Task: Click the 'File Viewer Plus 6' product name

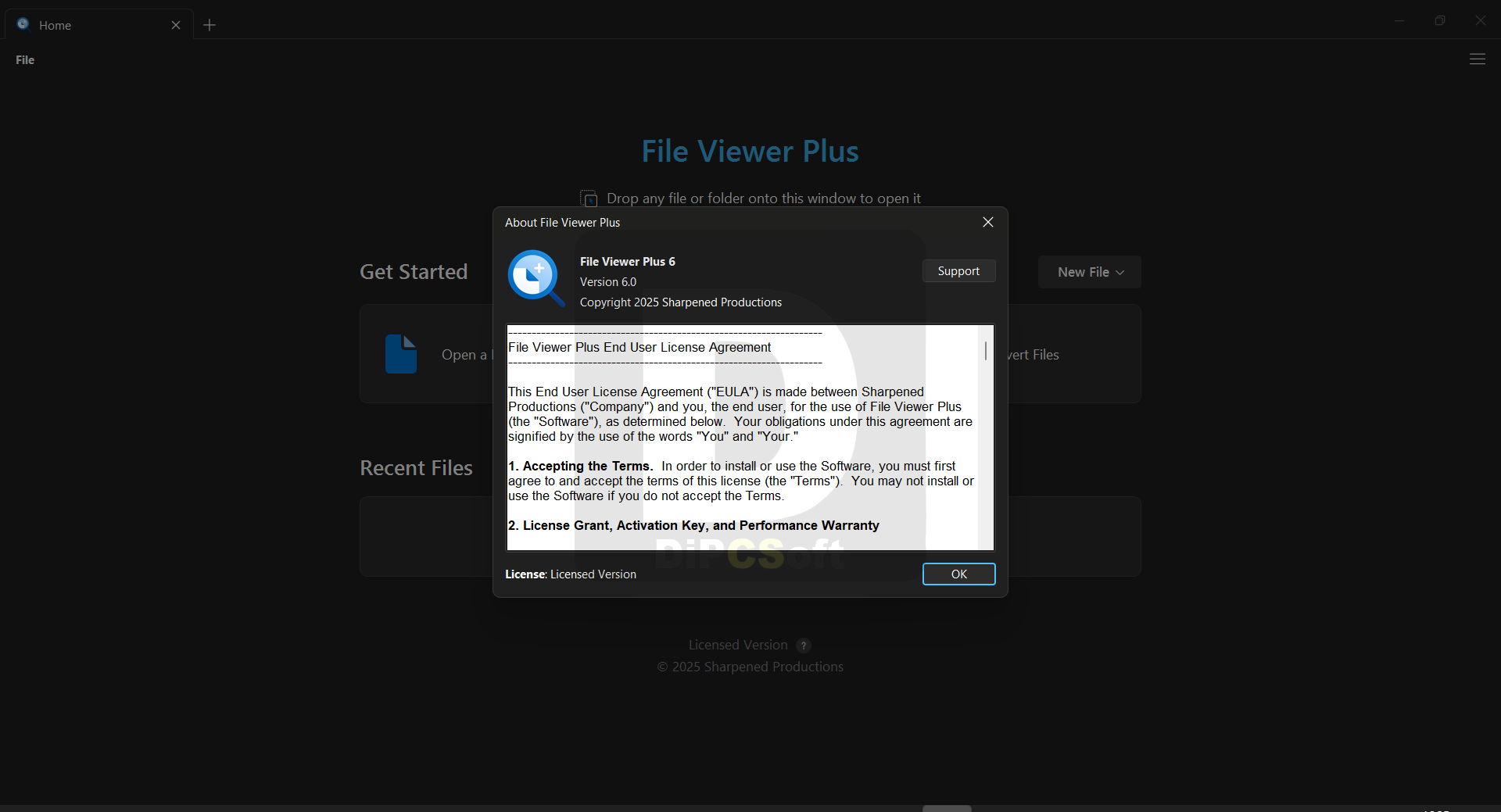Action: (x=628, y=262)
